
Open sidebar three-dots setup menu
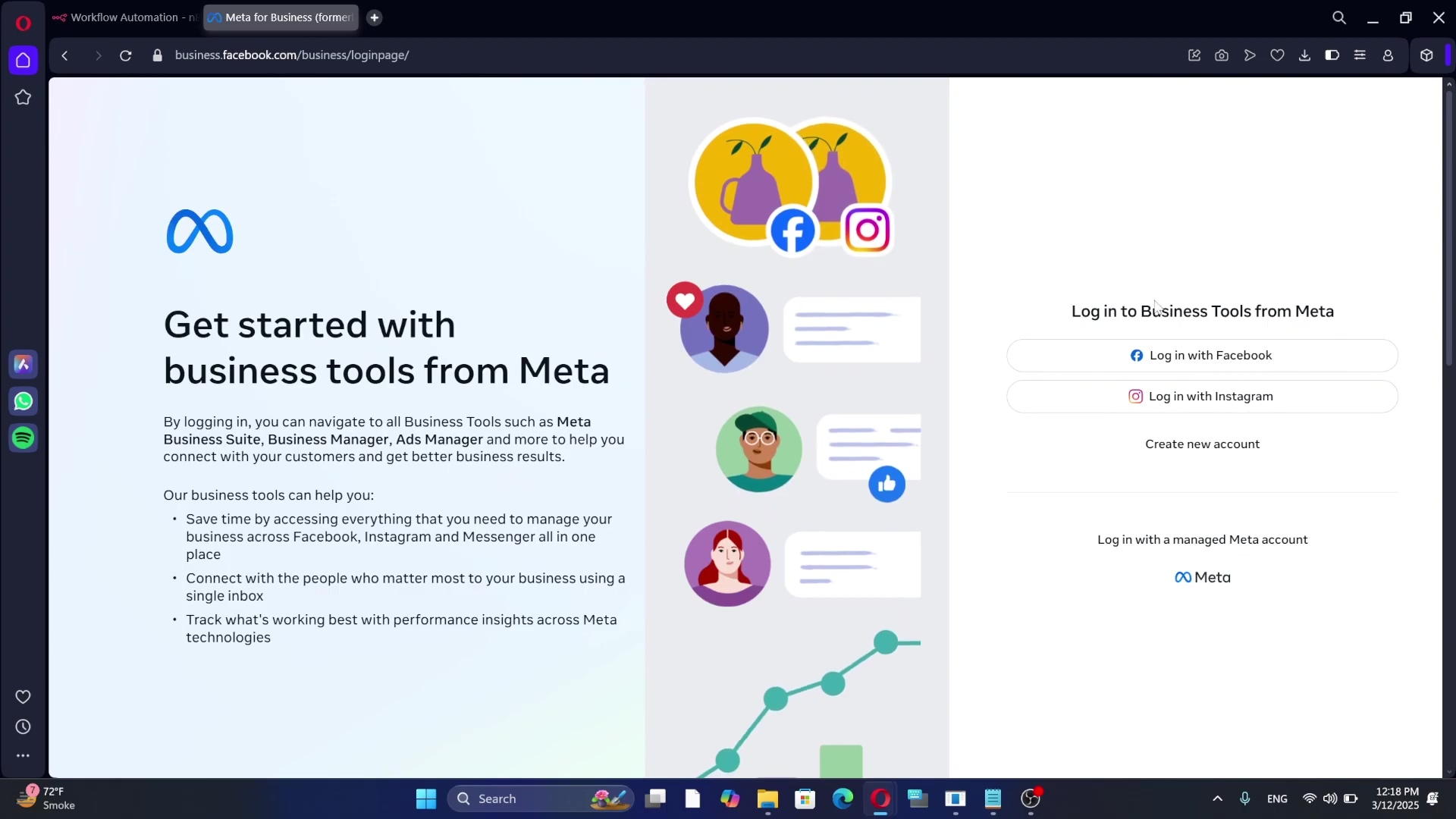click(23, 755)
